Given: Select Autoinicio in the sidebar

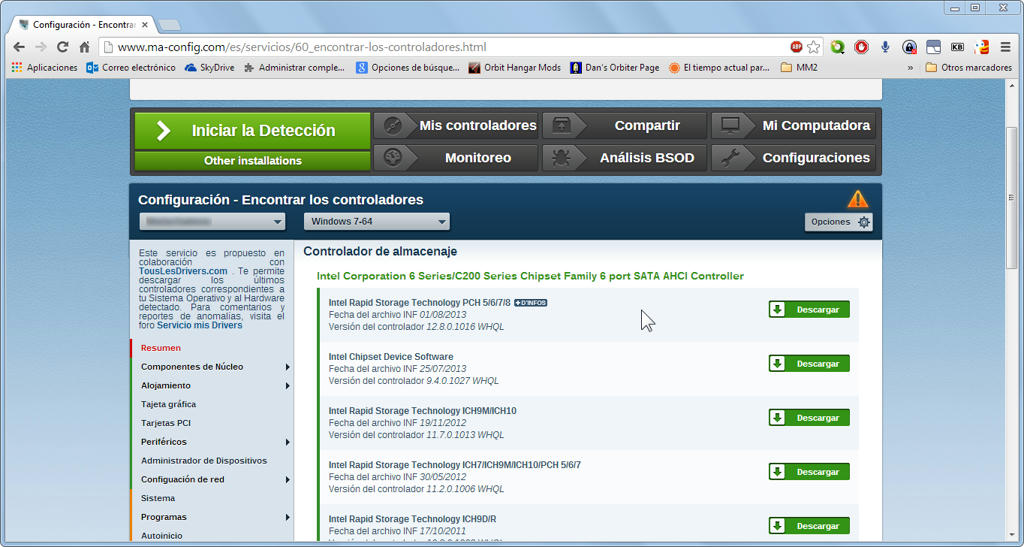Looking at the screenshot, I should tap(161, 535).
